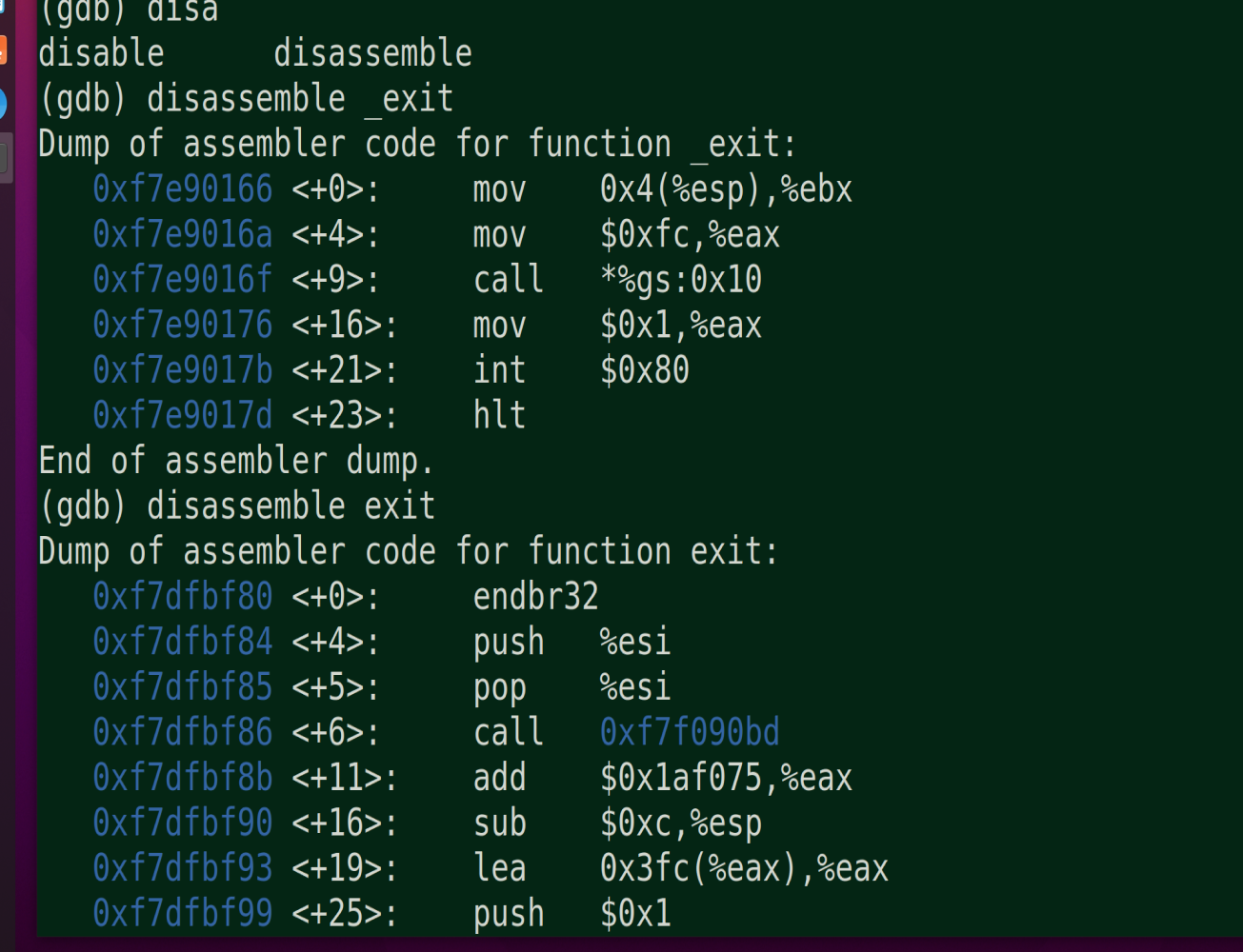Screen dimensions: 1243x952
Task: Click the 'call *%gs:0x10' instruction
Action: (x=617, y=279)
